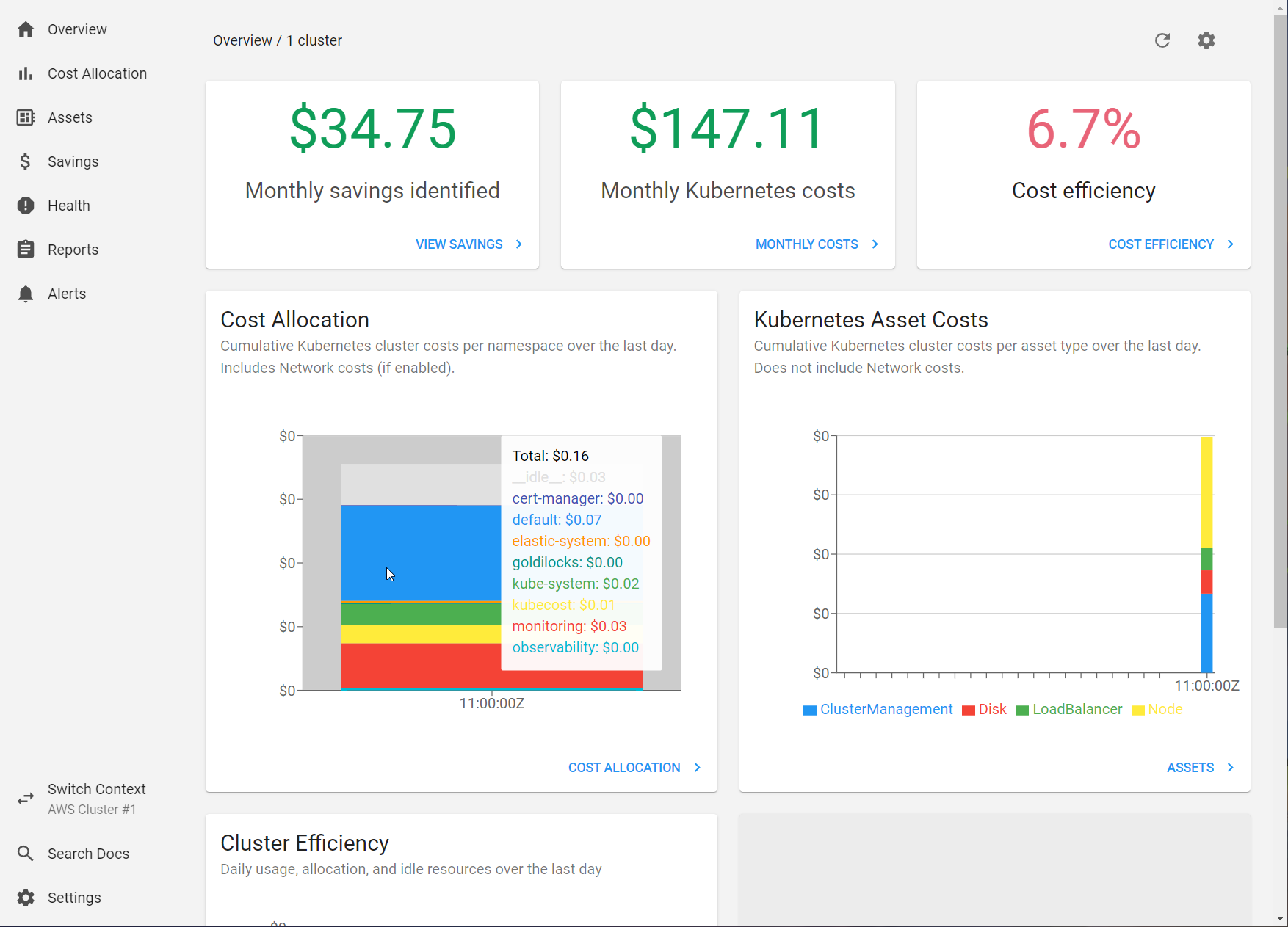Click the yellow Node segment in asset chart
This screenshot has height=927, width=1288.
coord(1206,492)
